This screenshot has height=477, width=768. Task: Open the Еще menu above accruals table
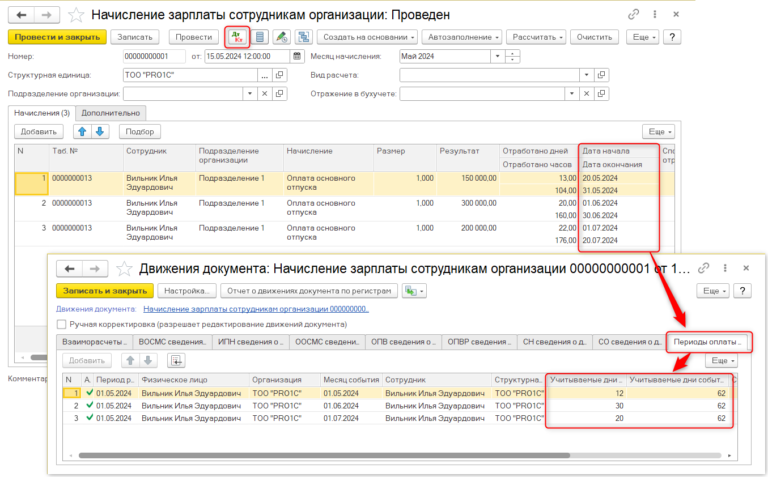pyautogui.click(x=659, y=132)
